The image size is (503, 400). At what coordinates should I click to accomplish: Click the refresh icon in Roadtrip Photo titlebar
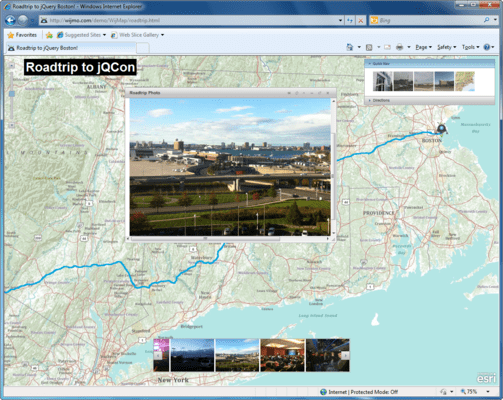[296, 93]
